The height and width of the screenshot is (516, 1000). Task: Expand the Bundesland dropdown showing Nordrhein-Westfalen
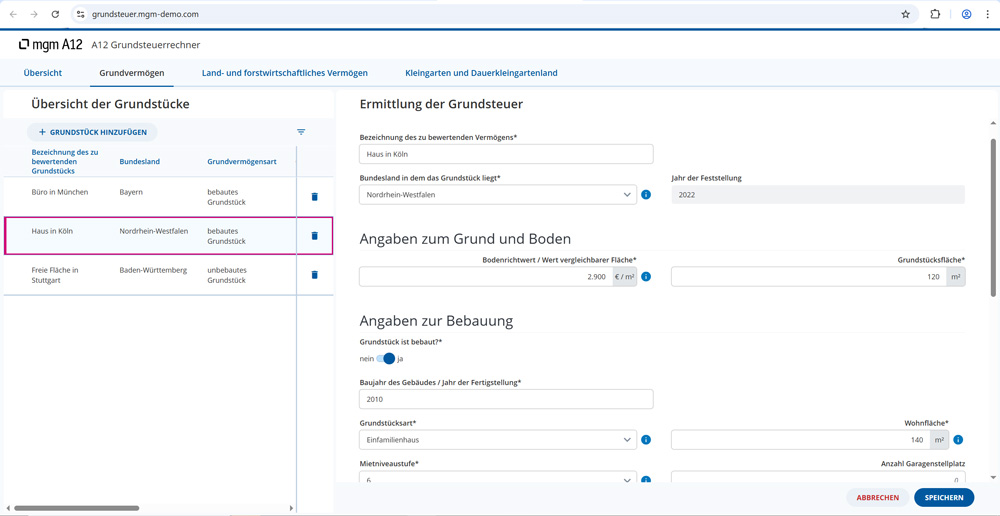(x=497, y=195)
